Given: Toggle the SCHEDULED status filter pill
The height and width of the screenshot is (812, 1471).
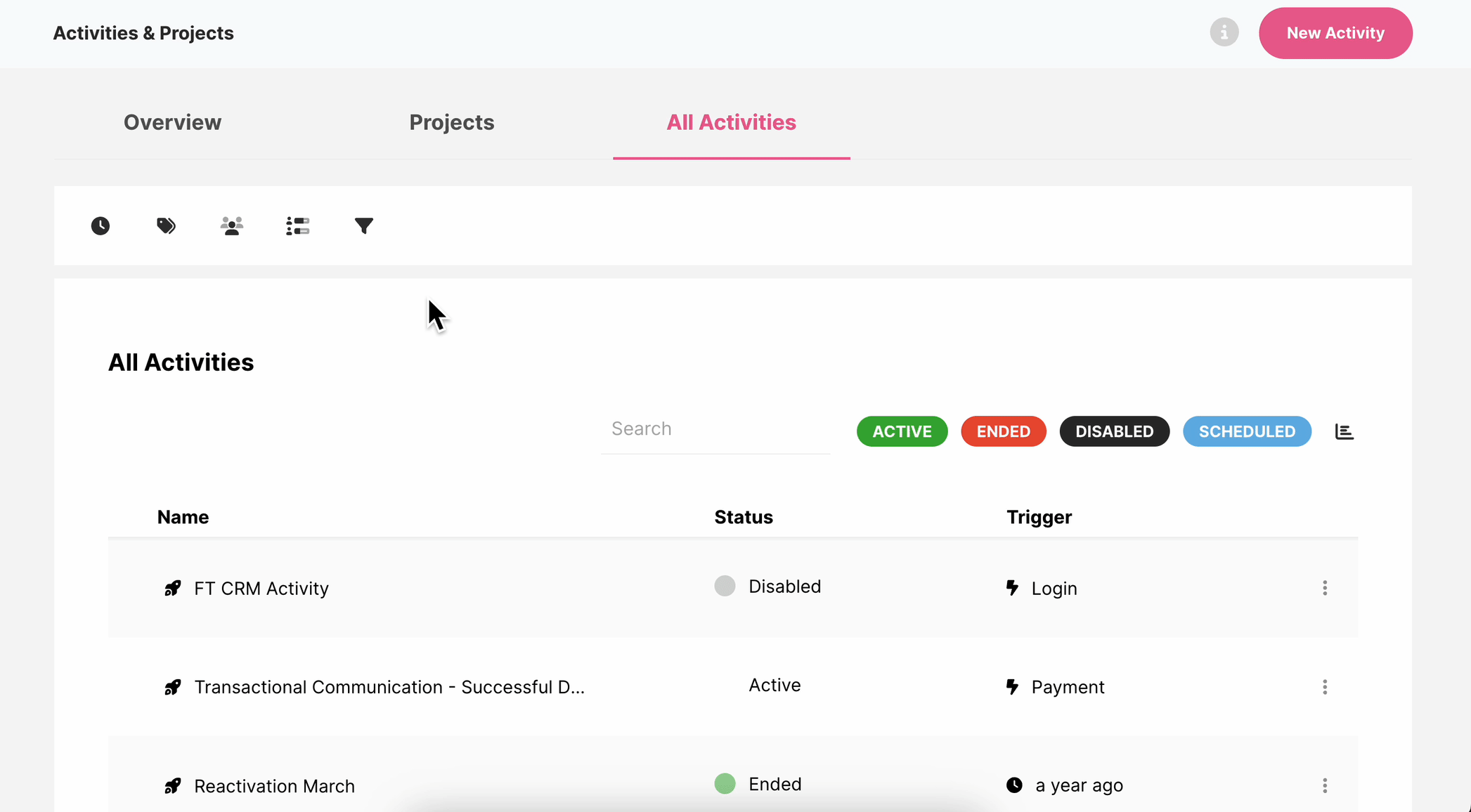Looking at the screenshot, I should point(1246,431).
